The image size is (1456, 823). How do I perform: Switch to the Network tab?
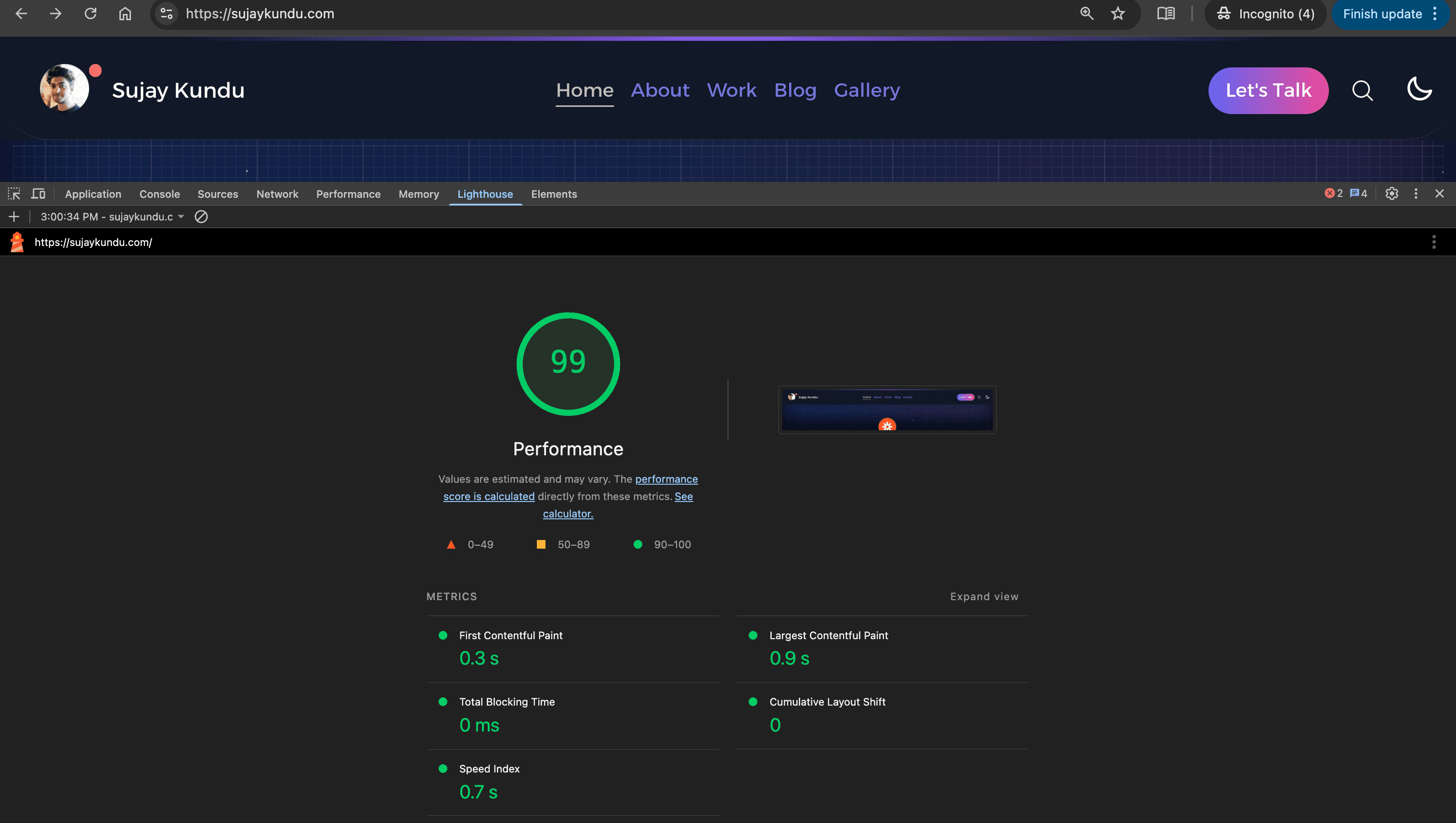coord(277,194)
